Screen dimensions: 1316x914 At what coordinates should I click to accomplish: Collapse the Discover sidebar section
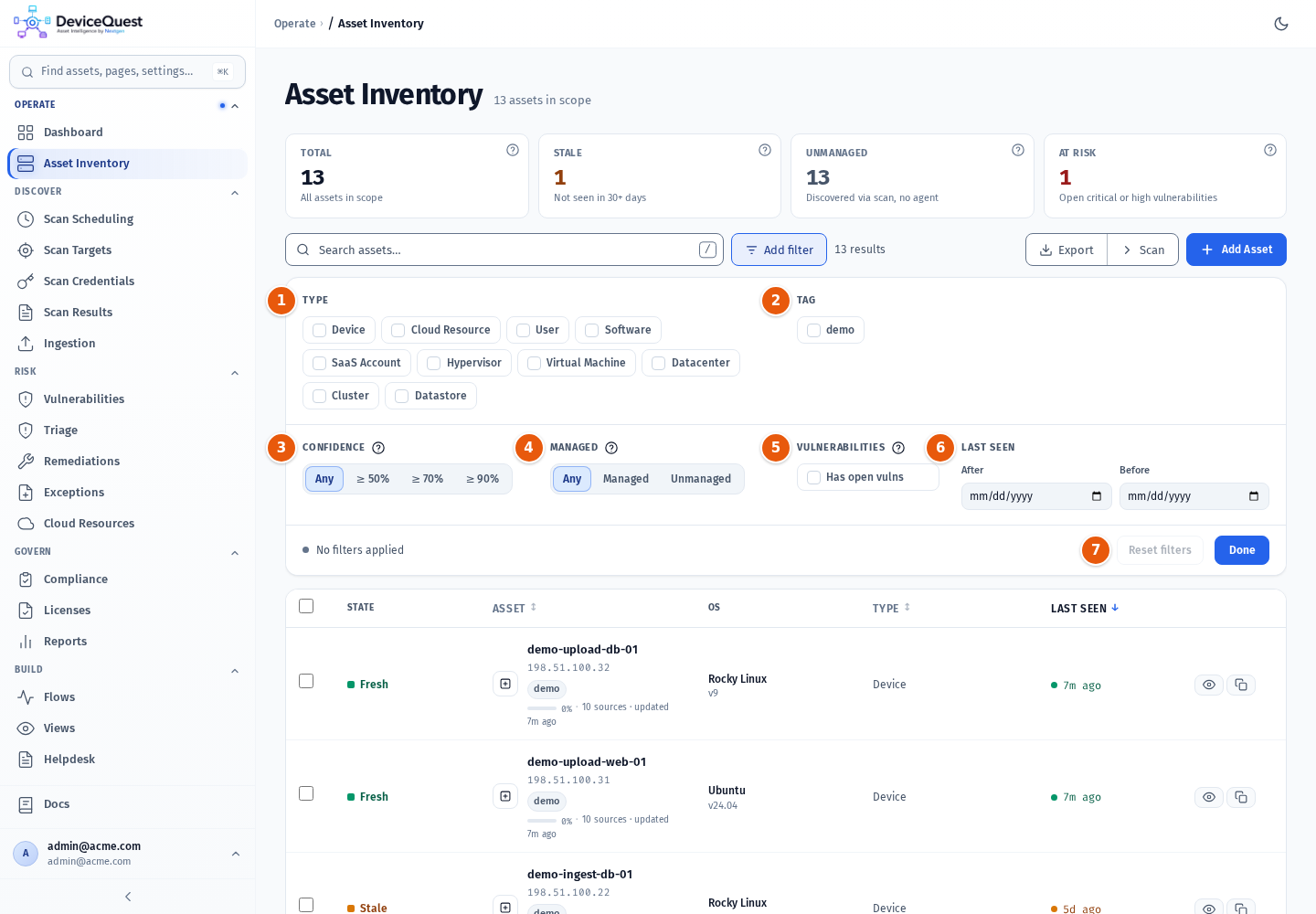(235, 193)
